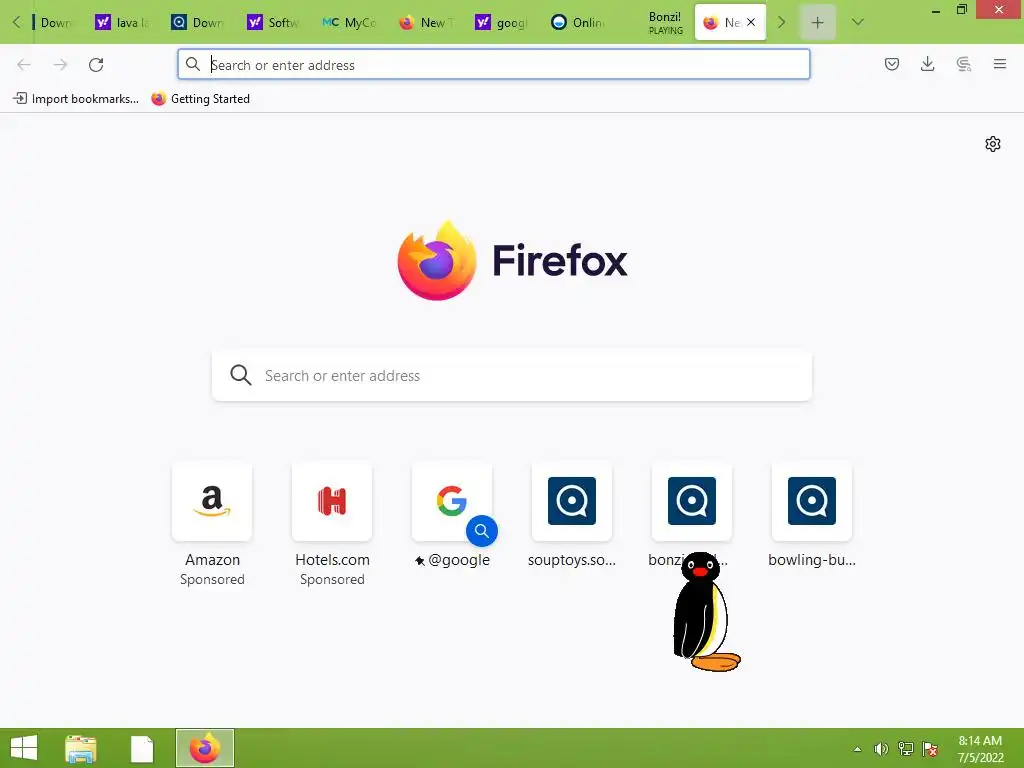Focus the top address bar
This screenshot has width=1024, height=768.
pos(494,65)
